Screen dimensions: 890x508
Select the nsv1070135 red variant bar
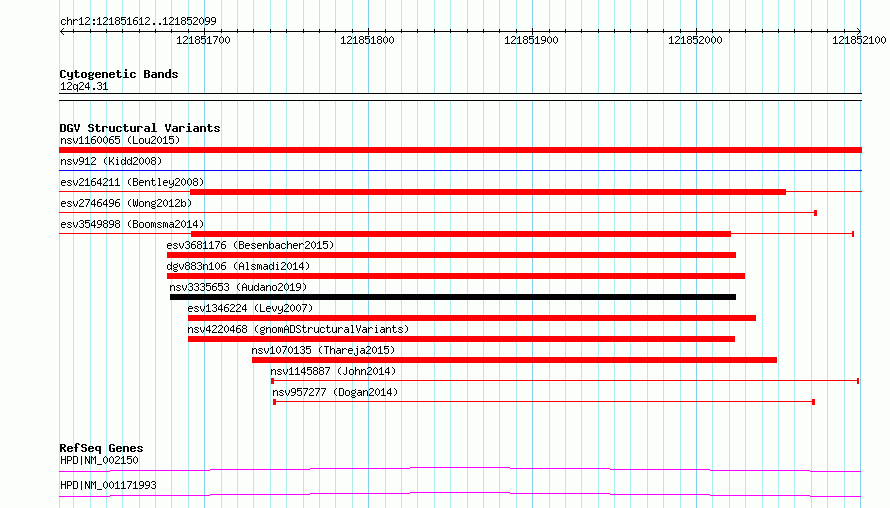pyautogui.click(x=514, y=360)
